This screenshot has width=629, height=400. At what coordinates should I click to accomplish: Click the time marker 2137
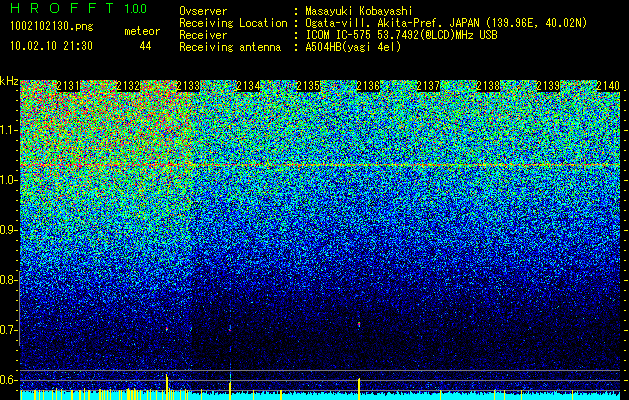[x=428, y=86]
